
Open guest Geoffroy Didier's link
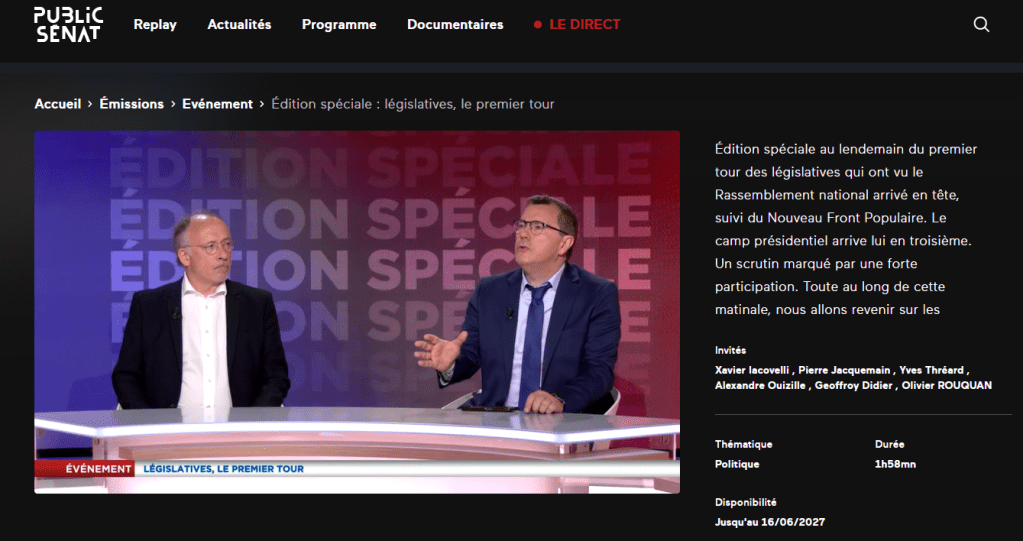click(851, 385)
